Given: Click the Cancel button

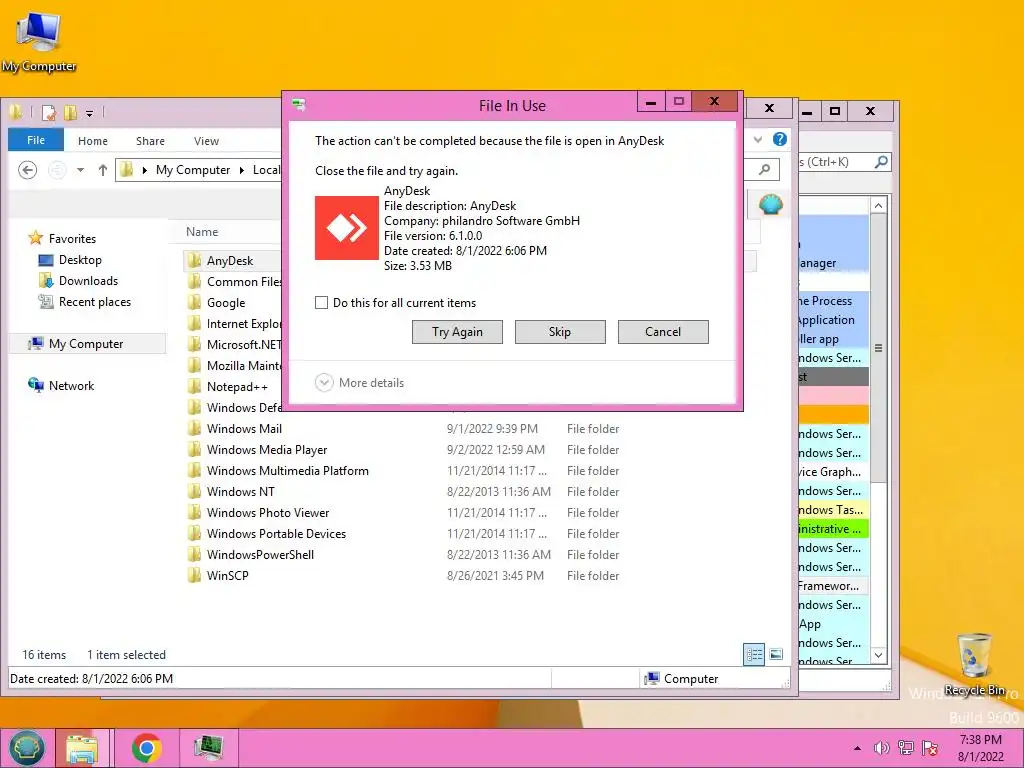Looking at the screenshot, I should (x=663, y=332).
